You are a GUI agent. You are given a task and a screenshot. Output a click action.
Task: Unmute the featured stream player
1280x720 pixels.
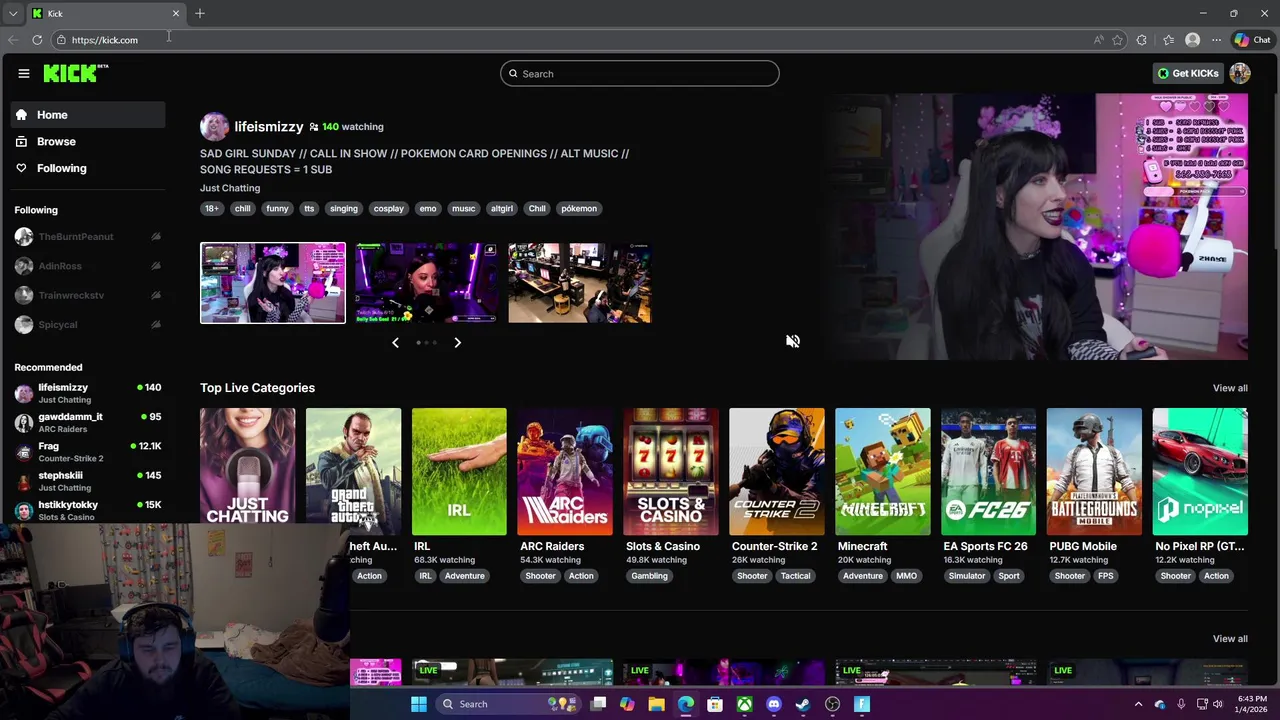pyautogui.click(x=793, y=341)
